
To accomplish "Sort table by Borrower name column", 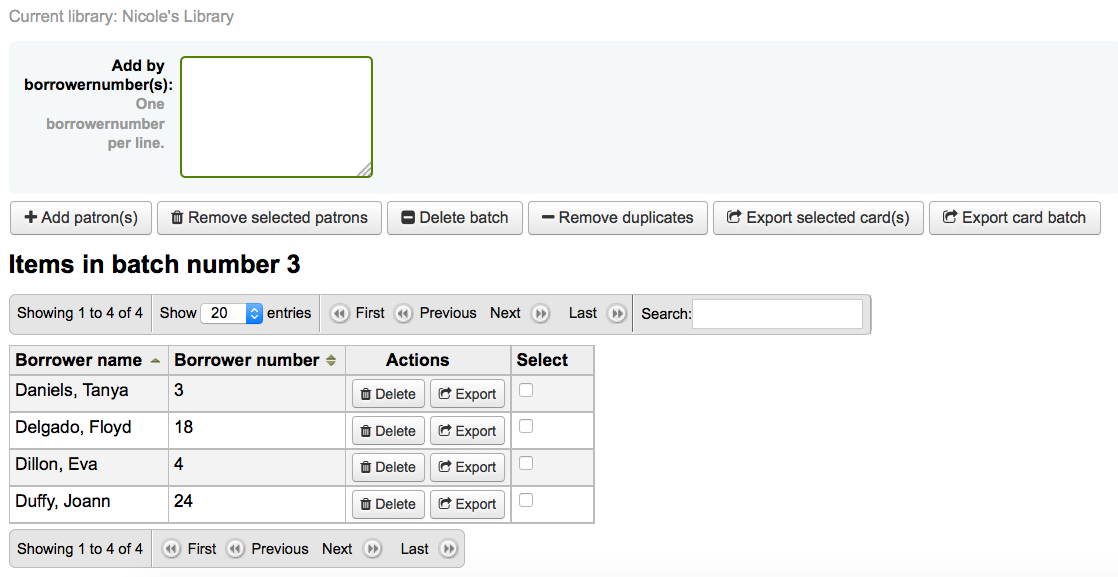I will click(88, 360).
